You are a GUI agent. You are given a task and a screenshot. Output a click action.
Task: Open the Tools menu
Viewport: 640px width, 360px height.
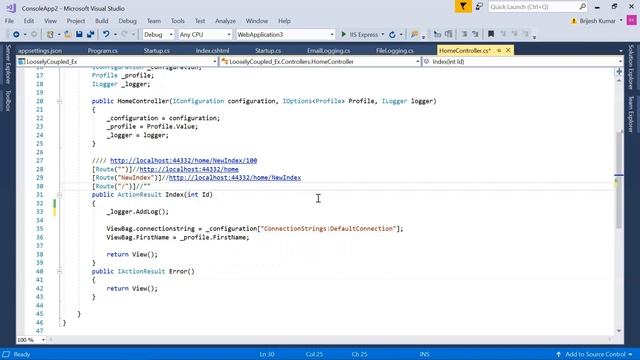[178, 21]
